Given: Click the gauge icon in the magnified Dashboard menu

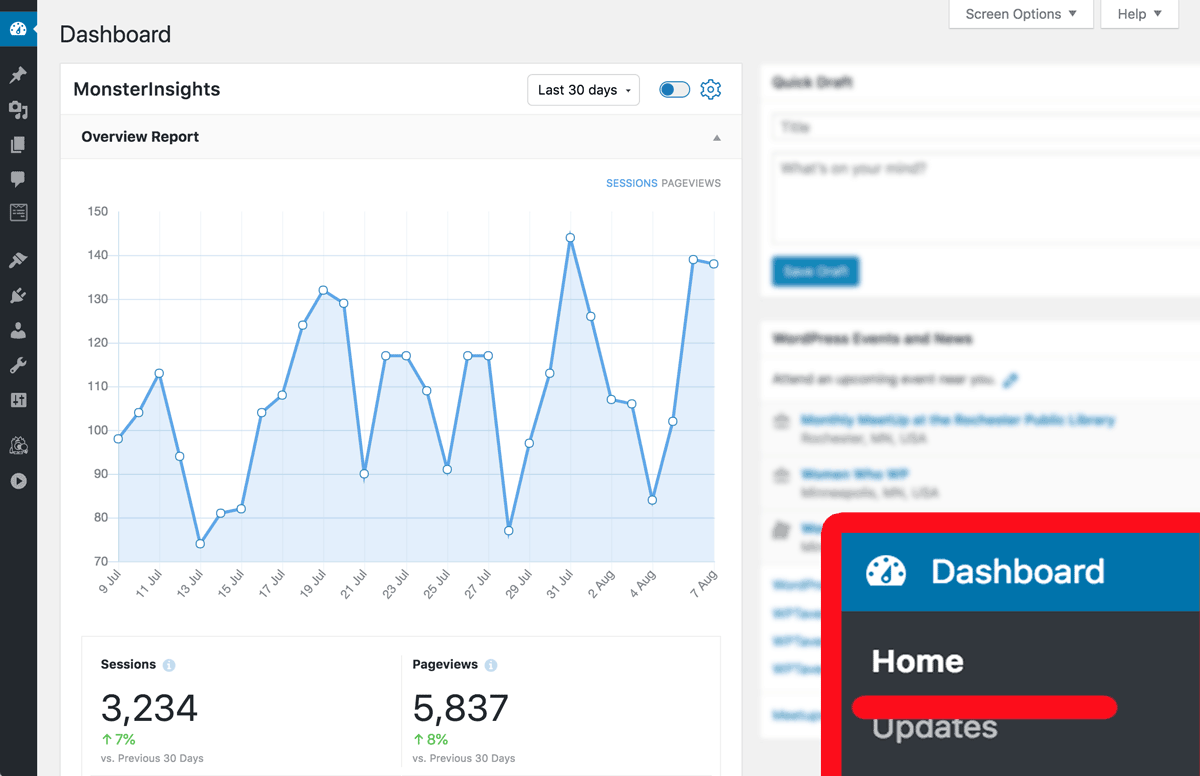Looking at the screenshot, I should click(x=885, y=571).
